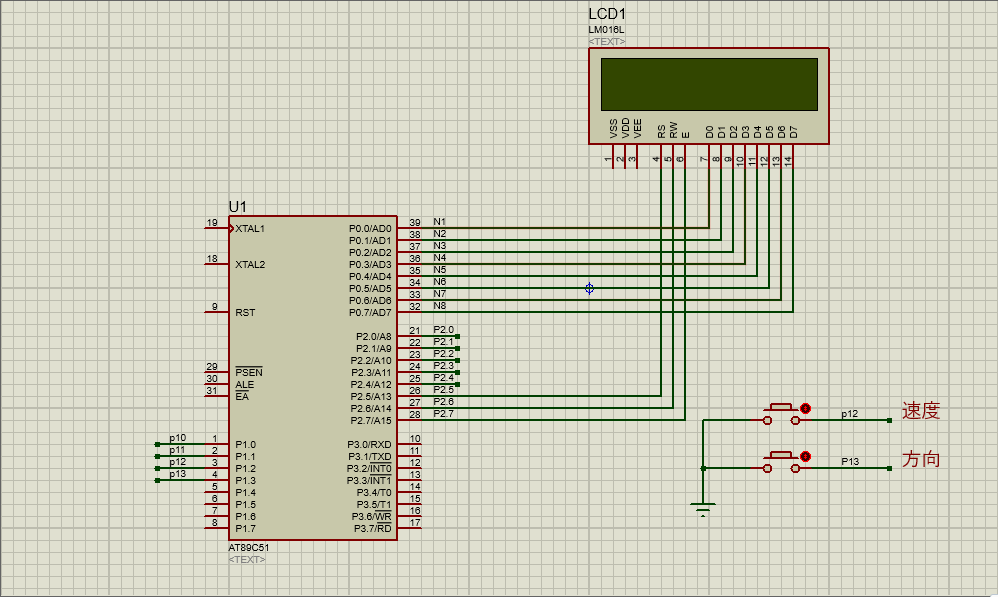The height and width of the screenshot is (597, 998).
Task: Click the VEE pin label on the LCD
Action: (638, 129)
